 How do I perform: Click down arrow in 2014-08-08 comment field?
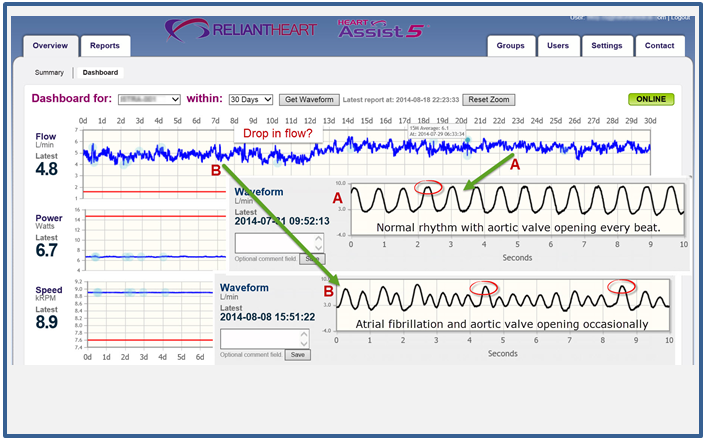[x=304, y=344]
